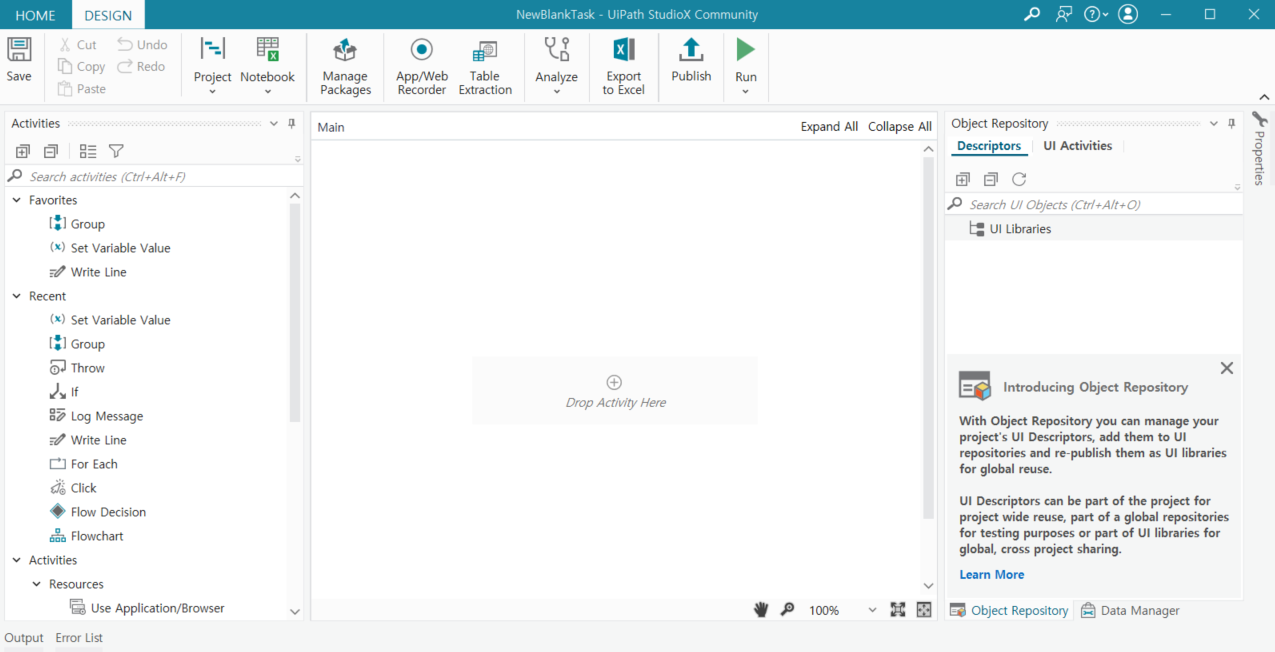Collapse the Recent section
Screen dimensions: 1275x652
pos(17,296)
